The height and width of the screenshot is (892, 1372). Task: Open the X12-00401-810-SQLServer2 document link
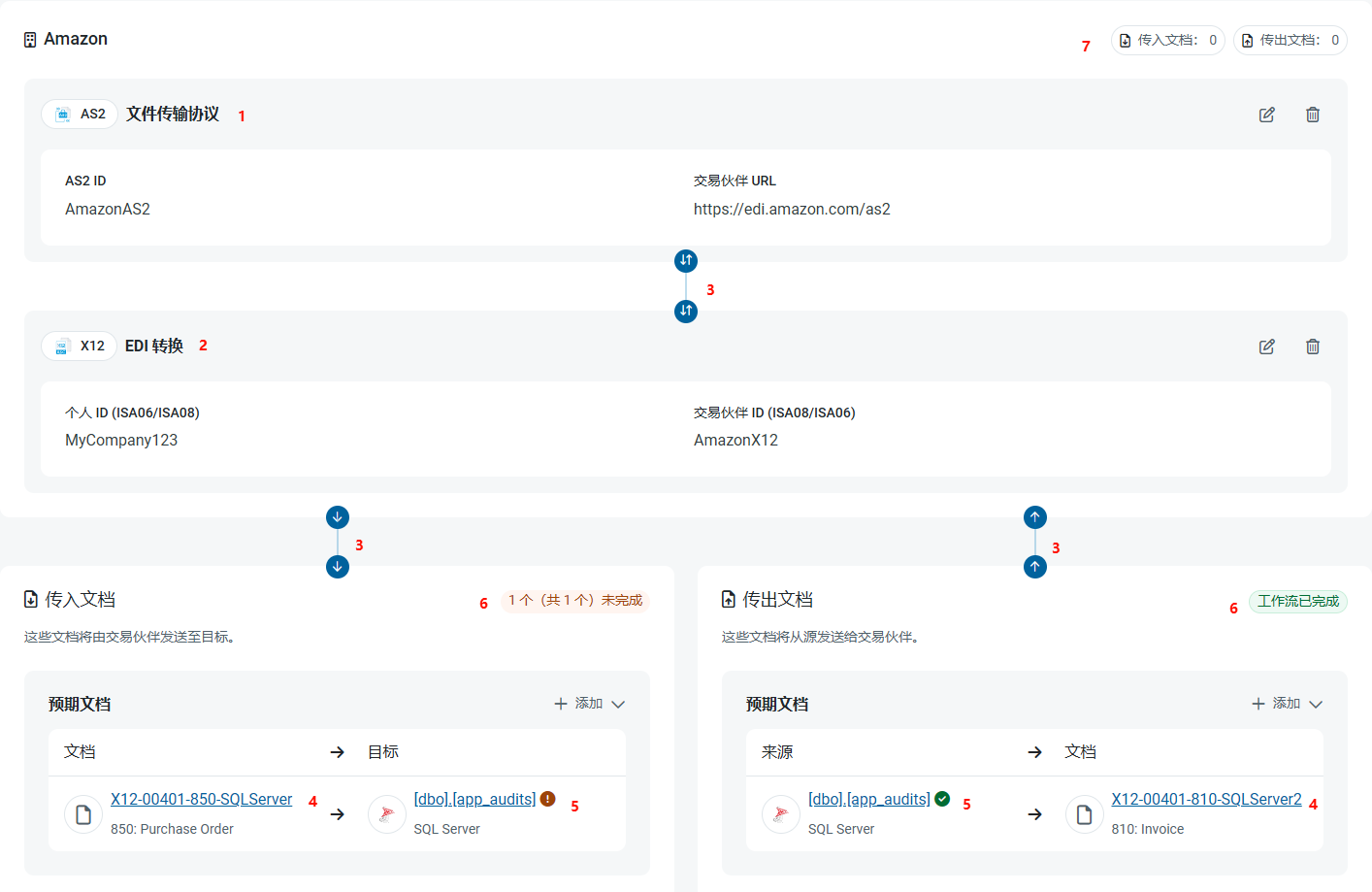pyautogui.click(x=1206, y=799)
